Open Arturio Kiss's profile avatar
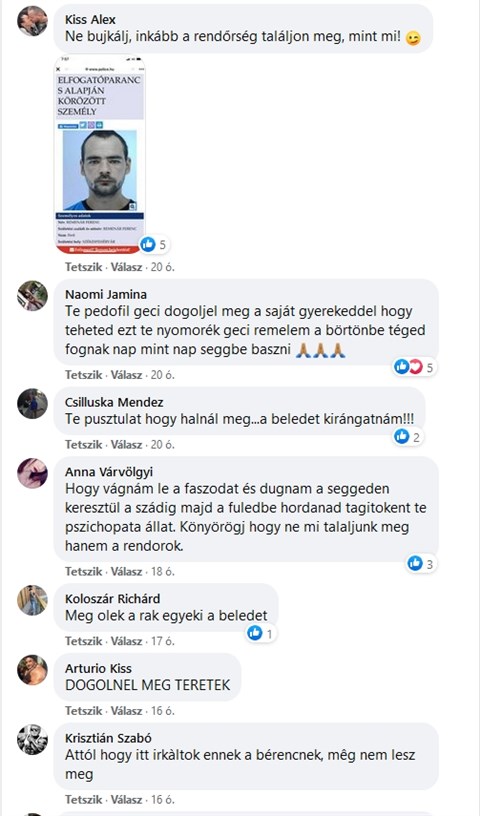The width and height of the screenshot is (480, 816). pyautogui.click(x=32, y=670)
